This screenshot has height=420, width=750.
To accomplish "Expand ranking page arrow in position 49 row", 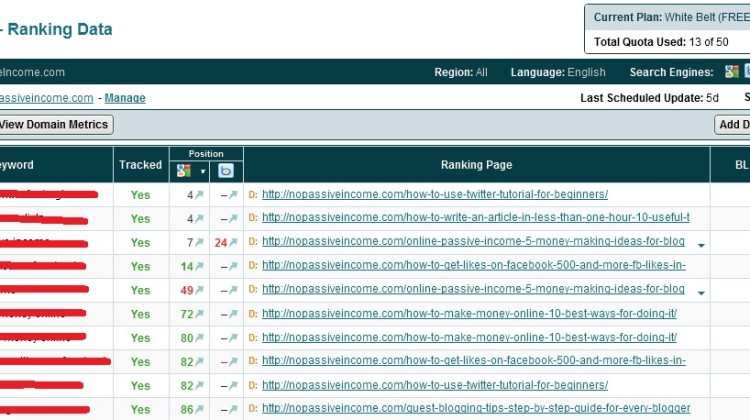I will pos(701,293).
